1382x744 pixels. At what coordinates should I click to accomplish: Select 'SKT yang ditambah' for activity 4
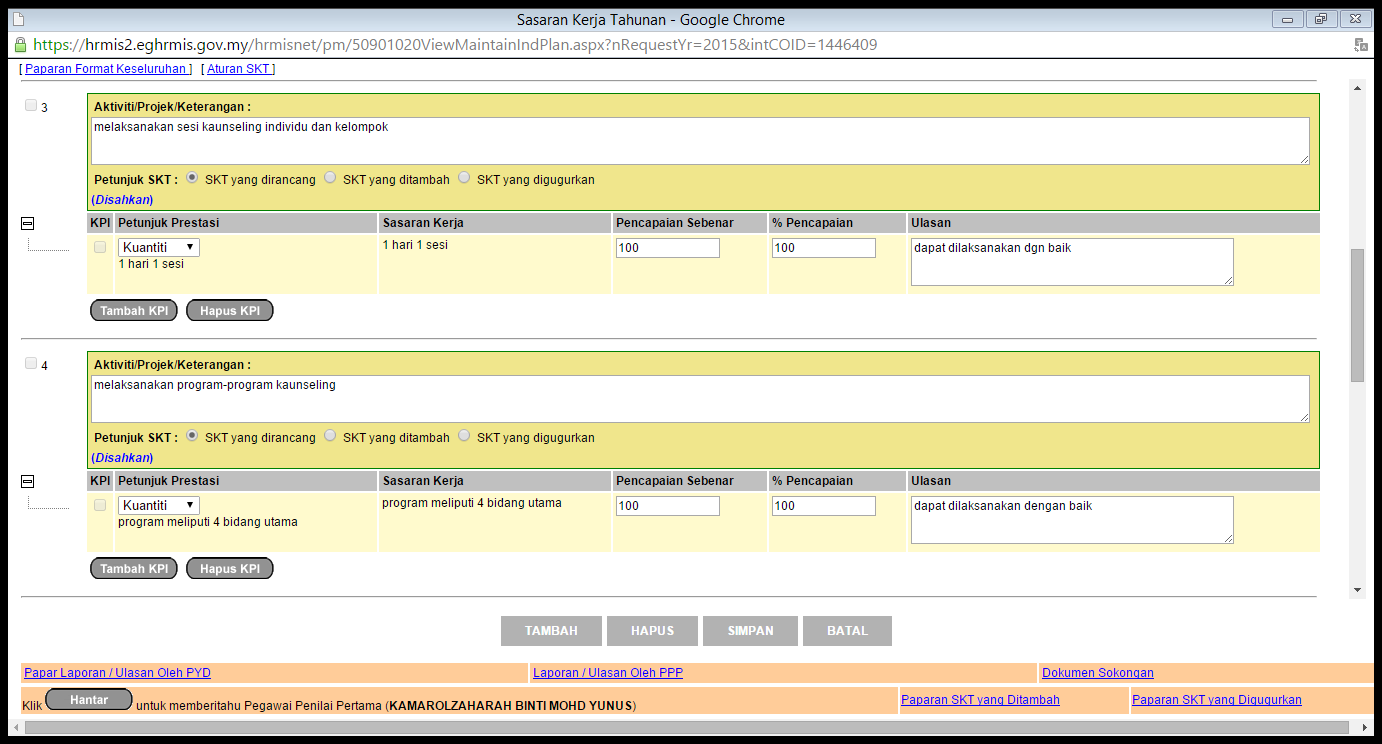(330, 436)
